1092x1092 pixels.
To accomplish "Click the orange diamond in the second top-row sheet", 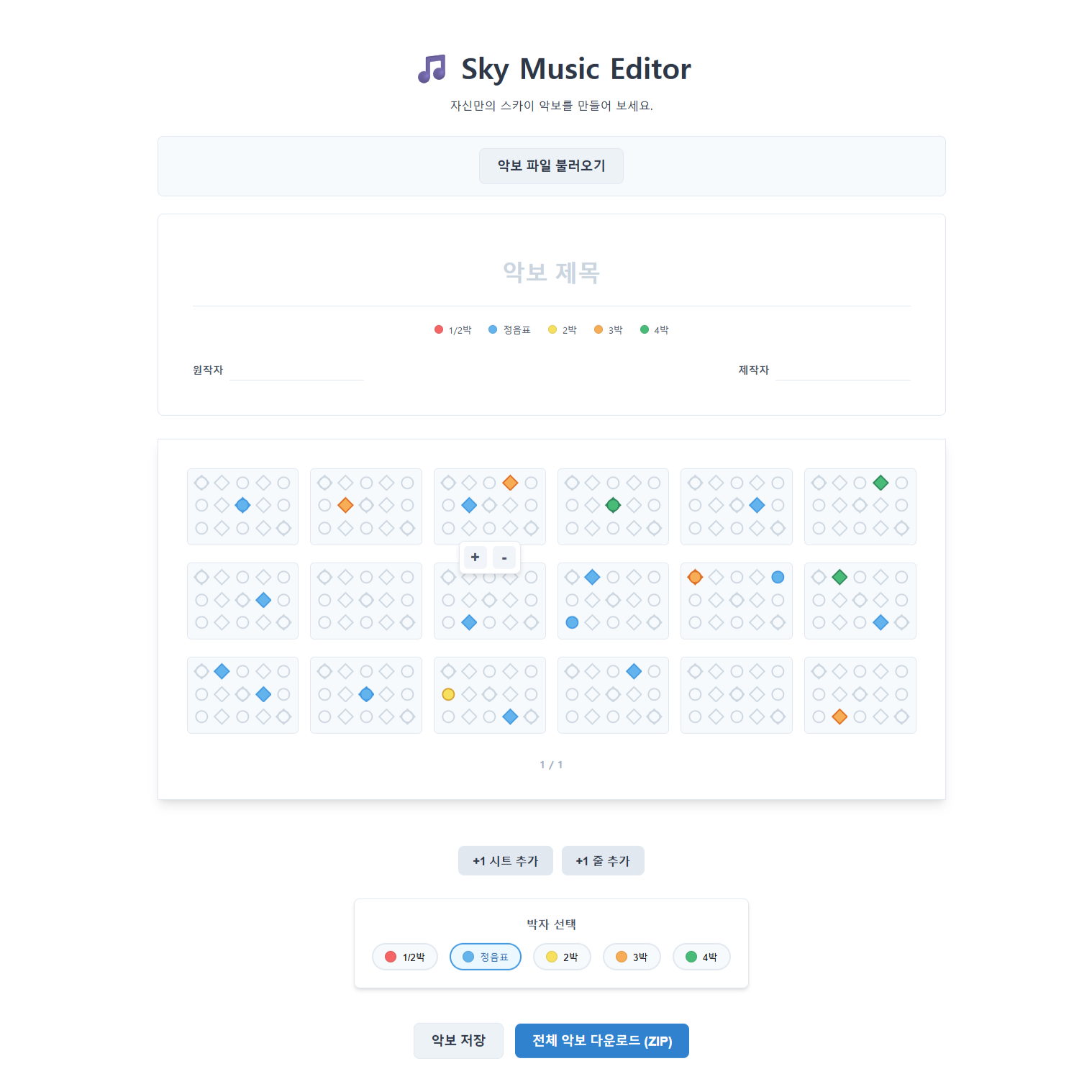I will click(345, 505).
